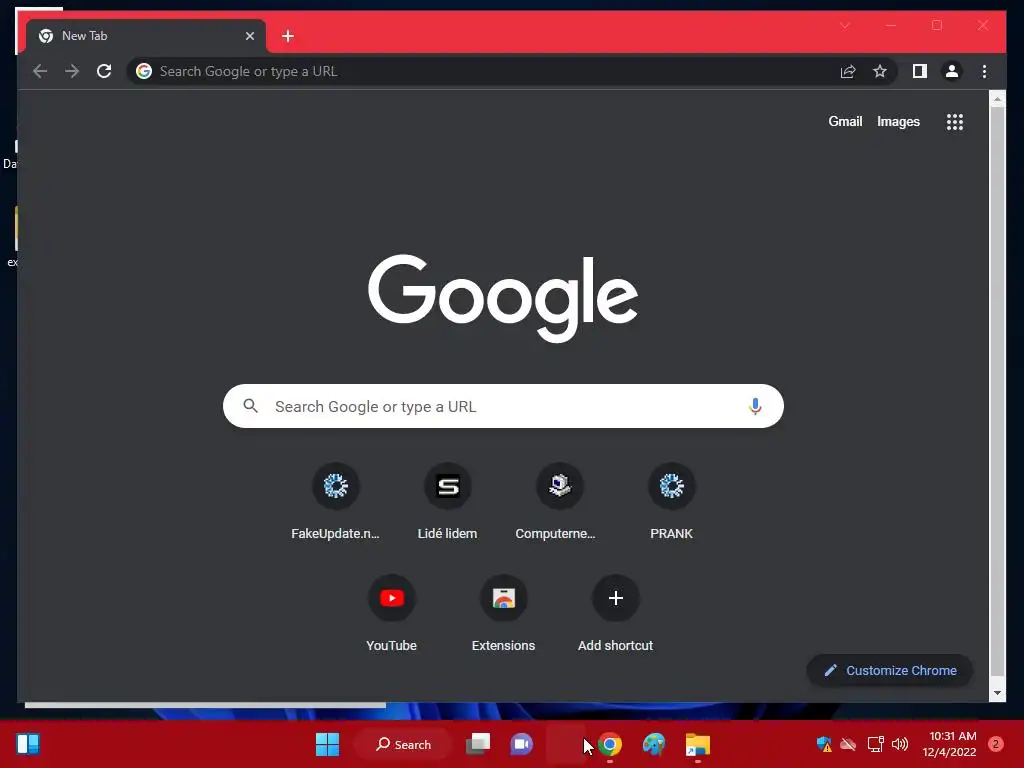1024x768 pixels.
Task: Click Add shortcut button
Action: [x=615, y=614]
